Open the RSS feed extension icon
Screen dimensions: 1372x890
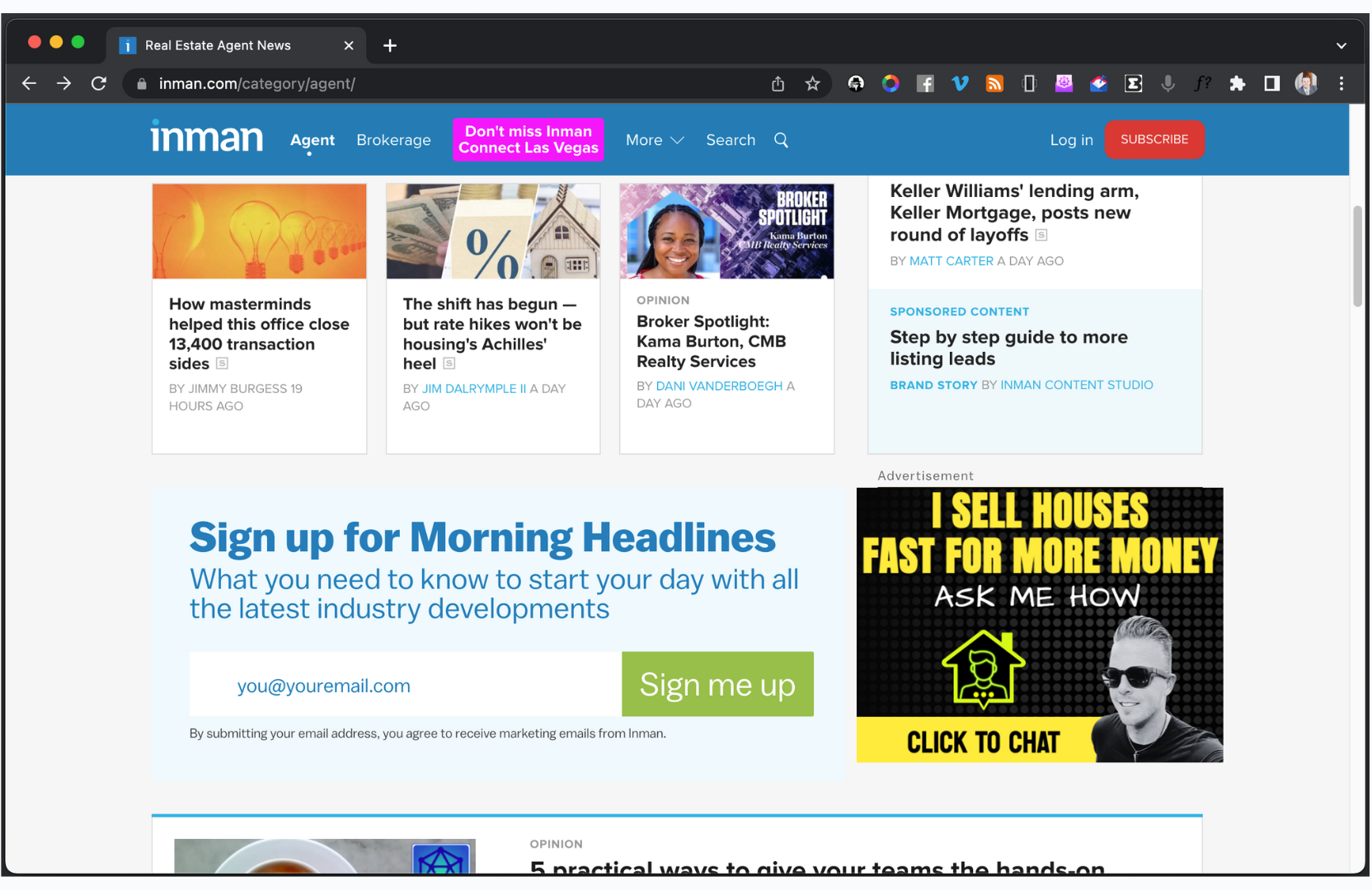click(994, 83)
